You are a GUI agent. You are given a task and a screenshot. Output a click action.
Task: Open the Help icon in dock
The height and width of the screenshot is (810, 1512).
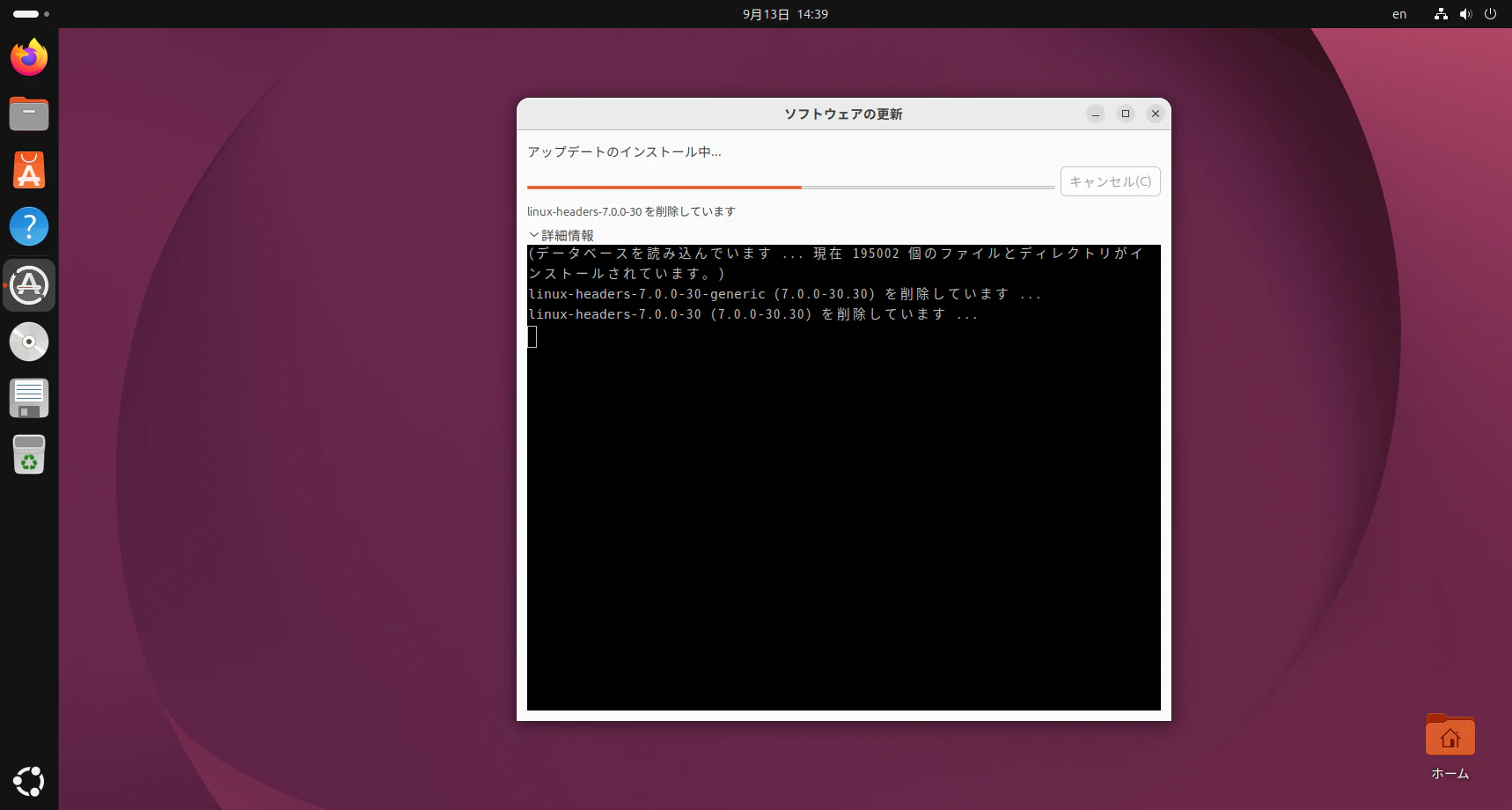pos(29,226)
